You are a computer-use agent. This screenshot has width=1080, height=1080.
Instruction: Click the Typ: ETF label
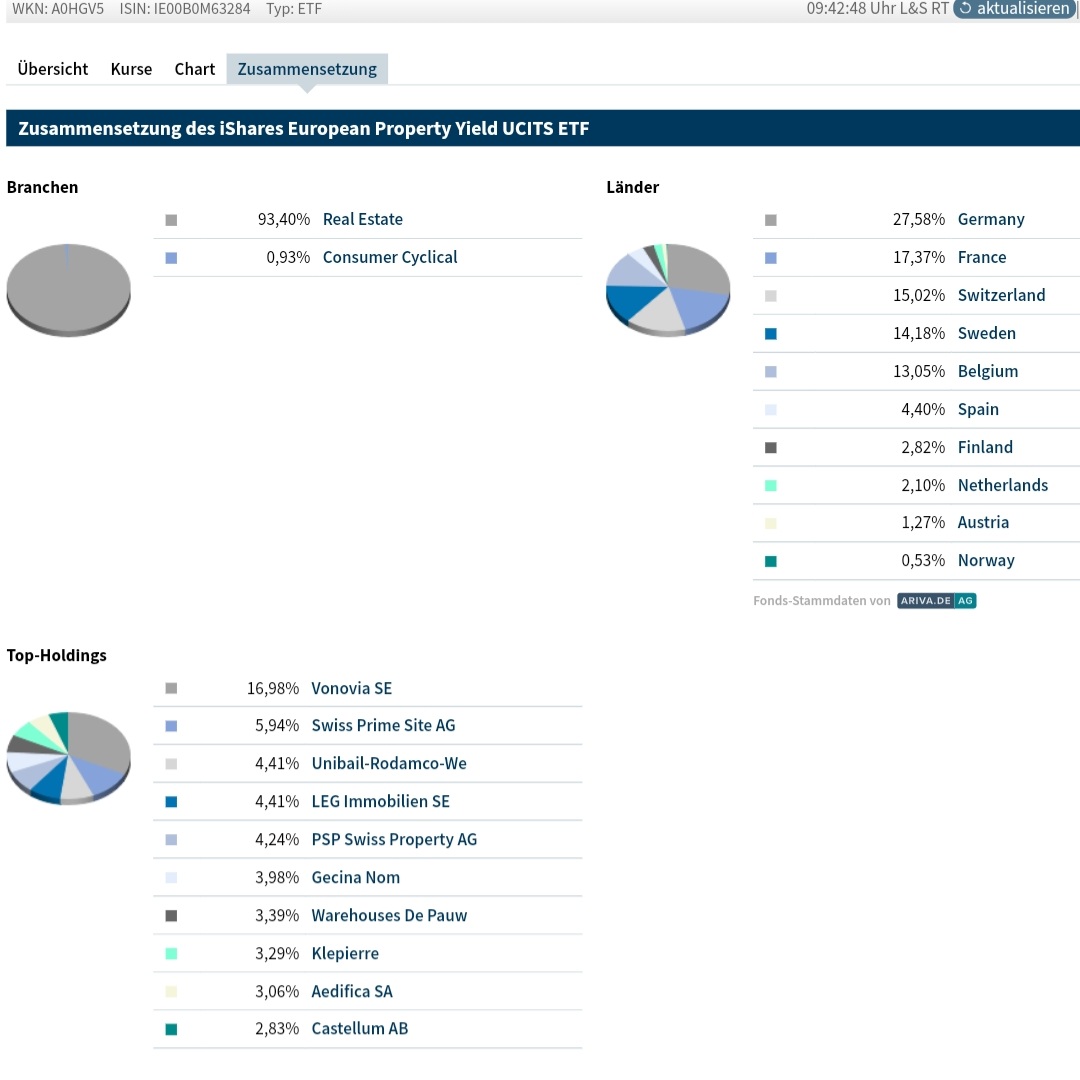(294, 9)
